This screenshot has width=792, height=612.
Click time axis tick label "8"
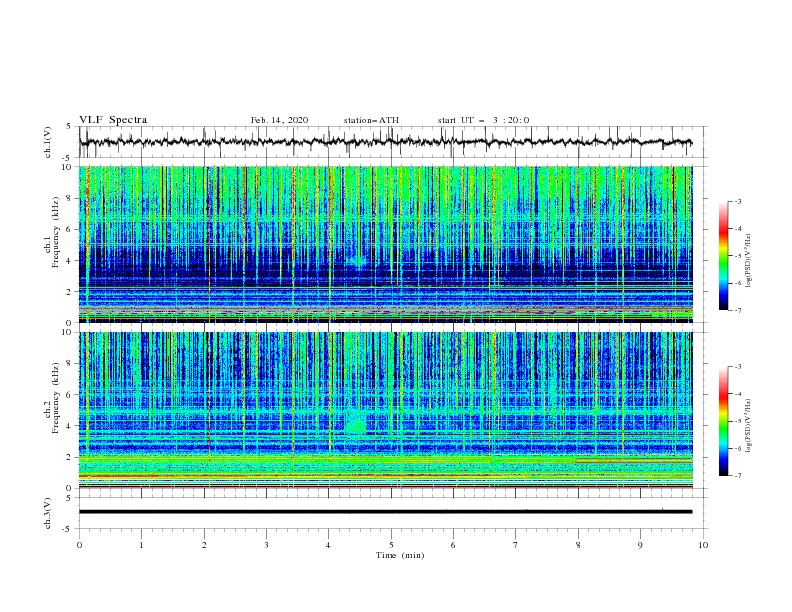coord(578,545)
